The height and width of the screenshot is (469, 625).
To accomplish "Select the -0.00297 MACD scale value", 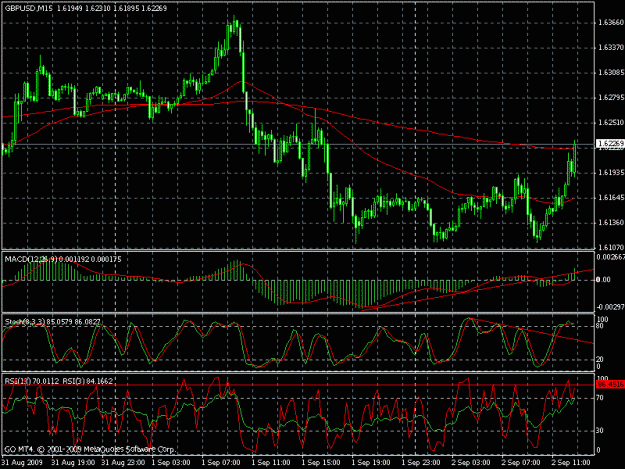I will tap(610, 307).
